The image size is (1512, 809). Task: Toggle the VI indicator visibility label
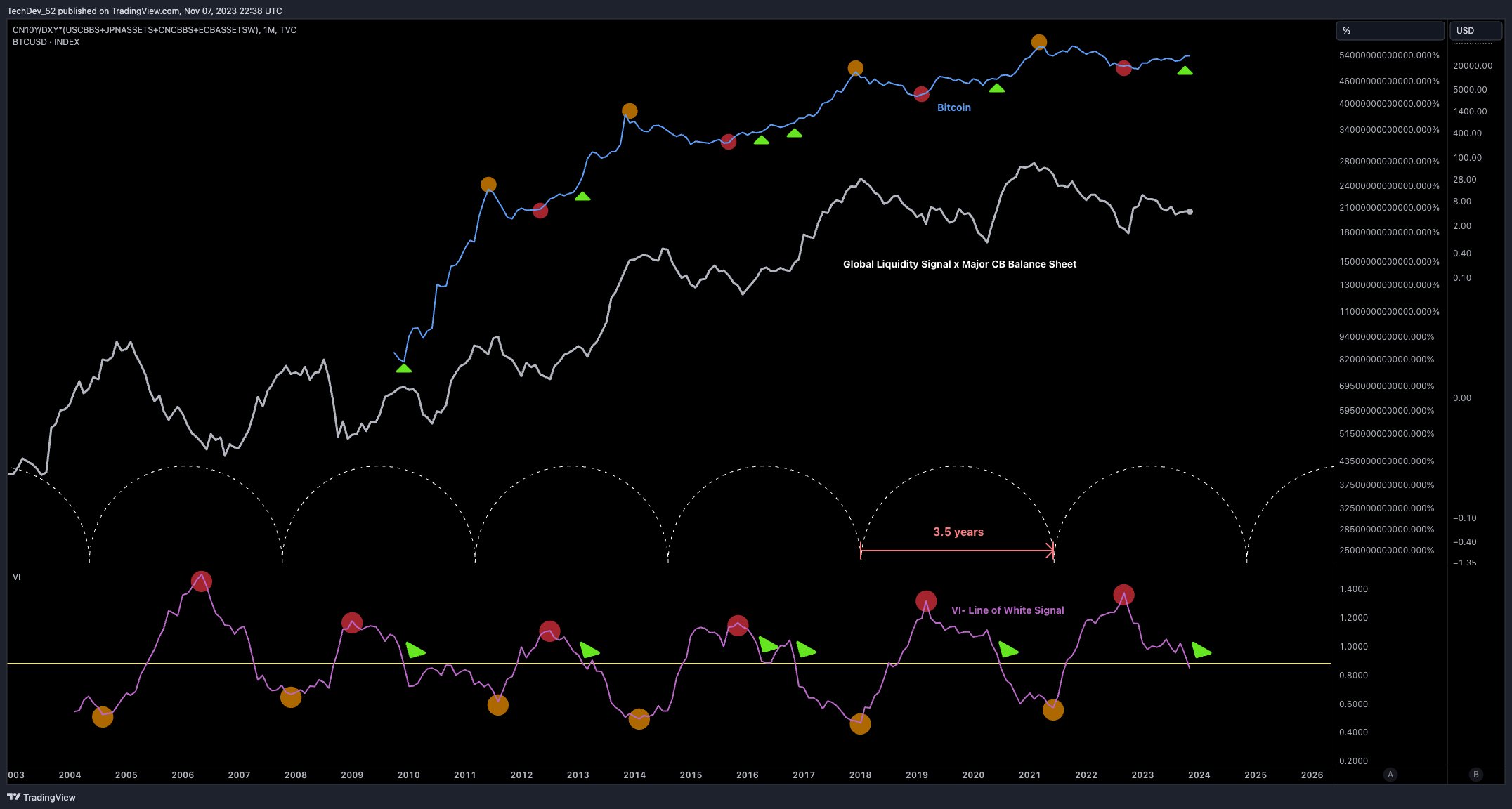click(x=16, y=577)
